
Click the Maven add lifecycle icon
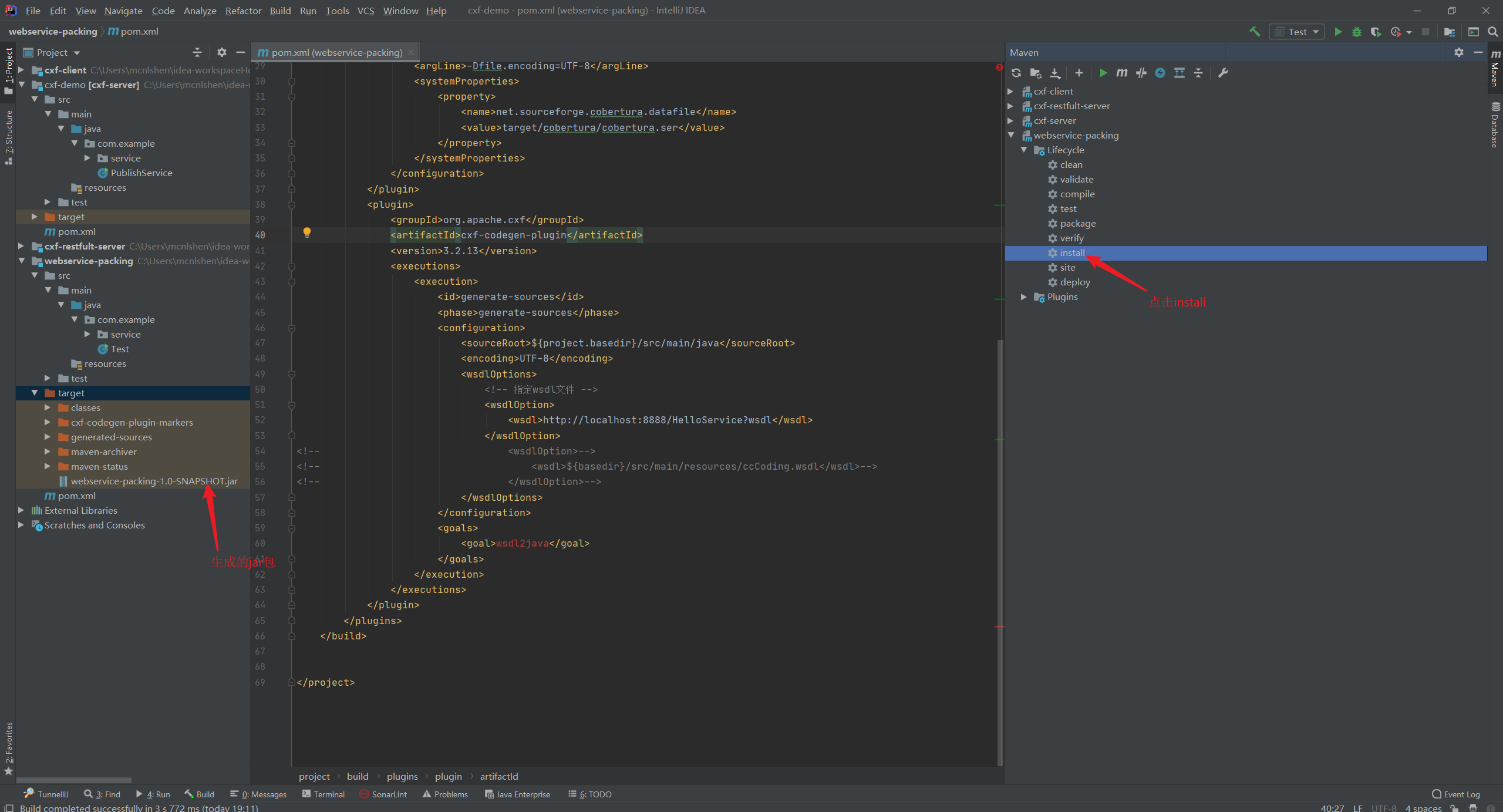pos(1079,72)
